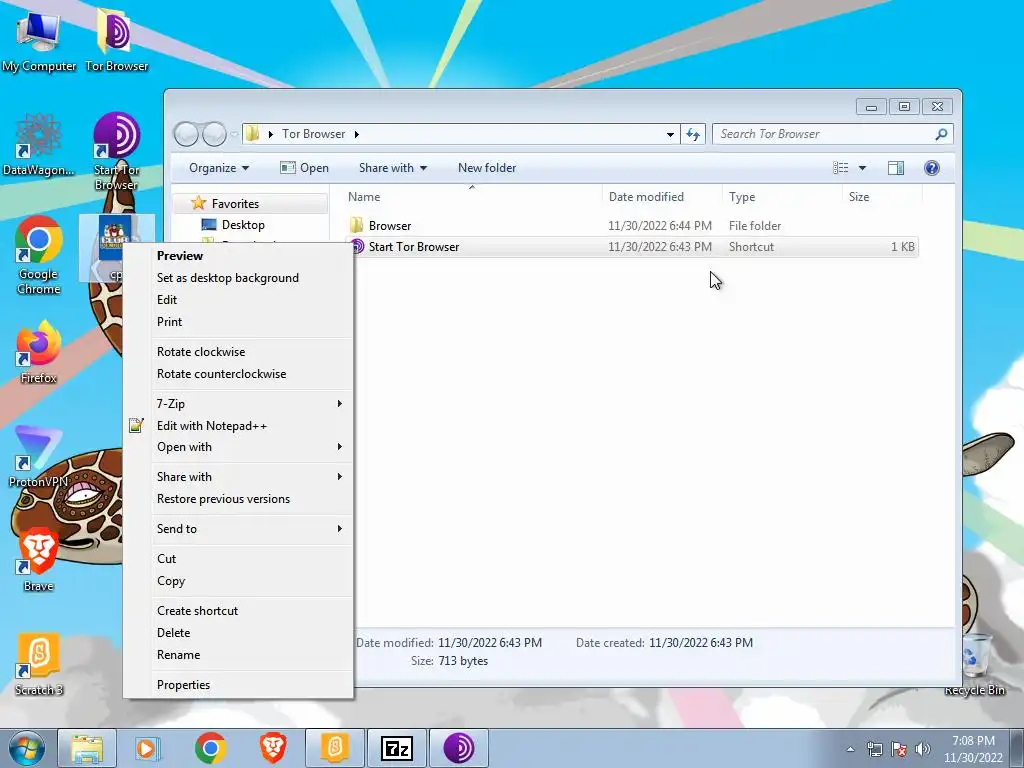The image size is (1024, 768).
Task: Choose Set as desktop background
Action: 238,278
